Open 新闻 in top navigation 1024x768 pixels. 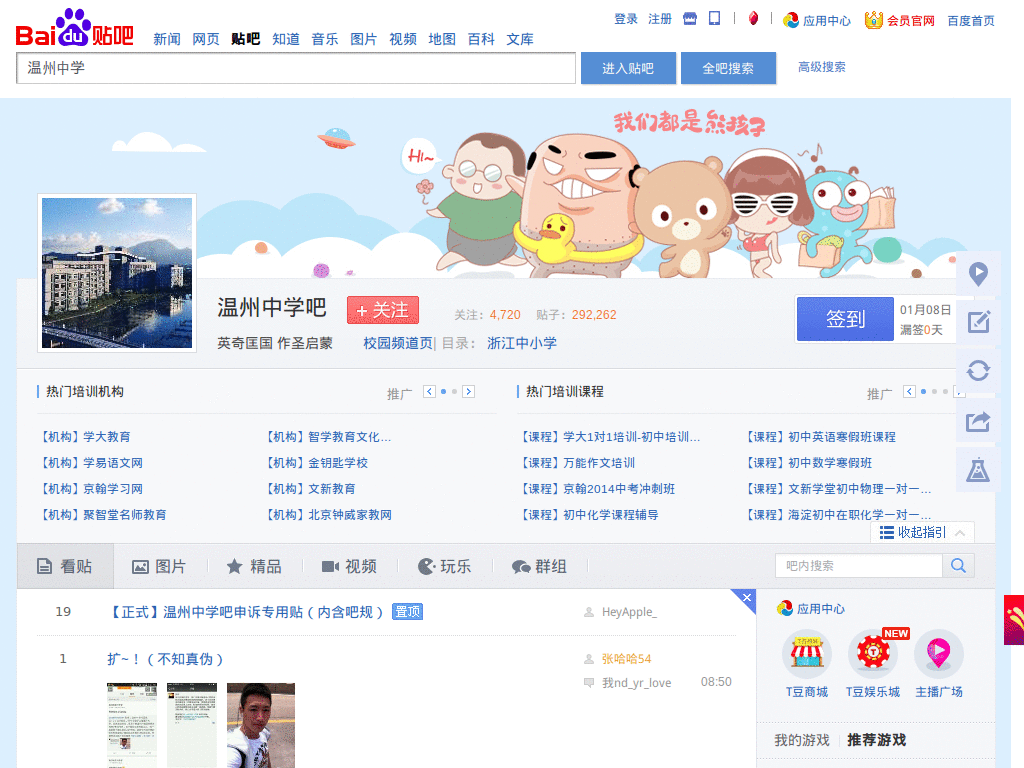click(x=167, y=39)
